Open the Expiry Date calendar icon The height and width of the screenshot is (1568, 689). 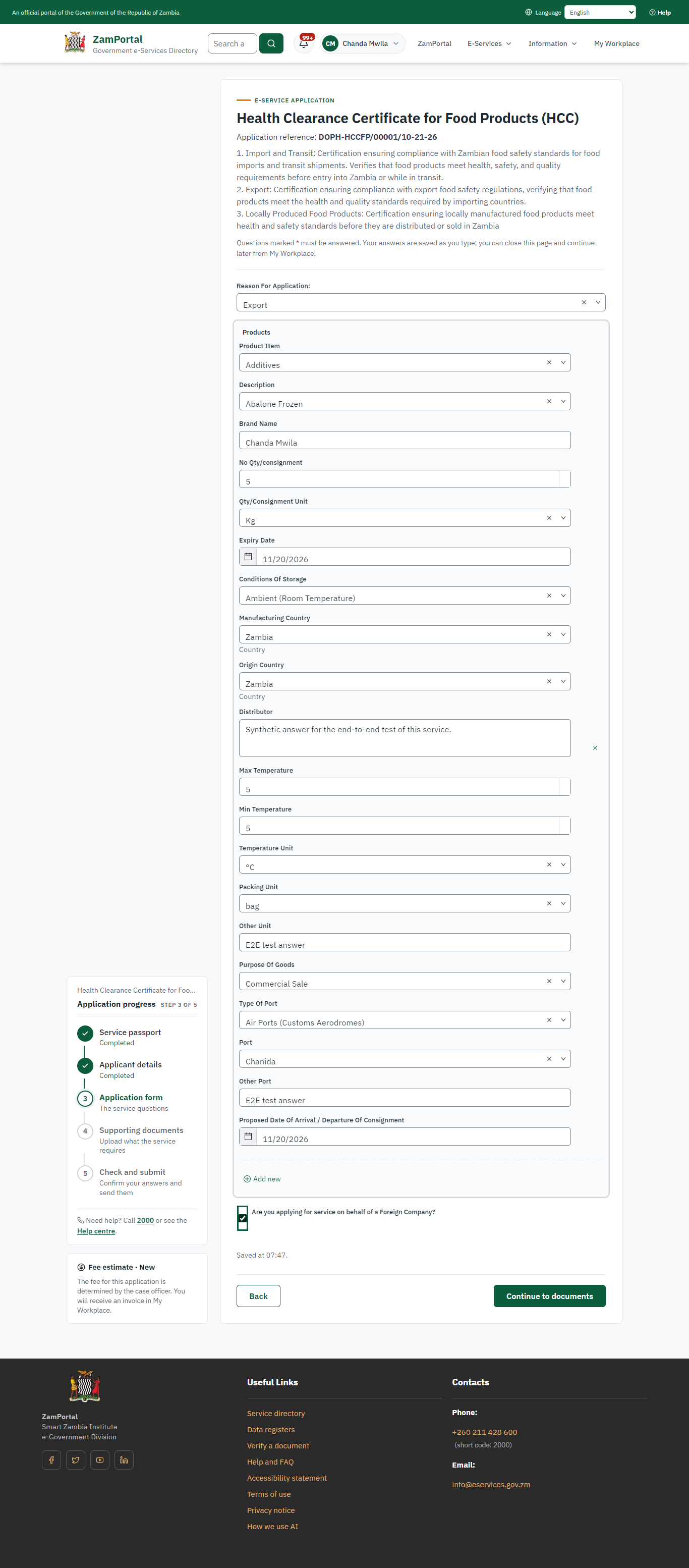tap(248, 556)
